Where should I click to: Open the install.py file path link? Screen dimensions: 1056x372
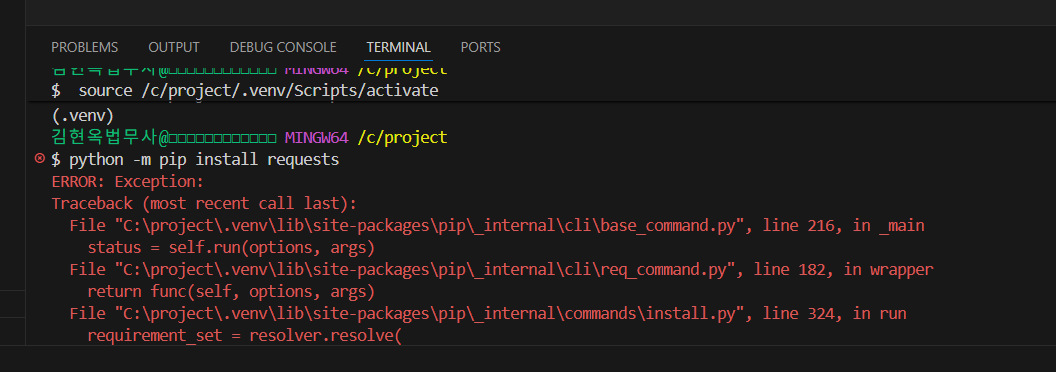[430, 314]
